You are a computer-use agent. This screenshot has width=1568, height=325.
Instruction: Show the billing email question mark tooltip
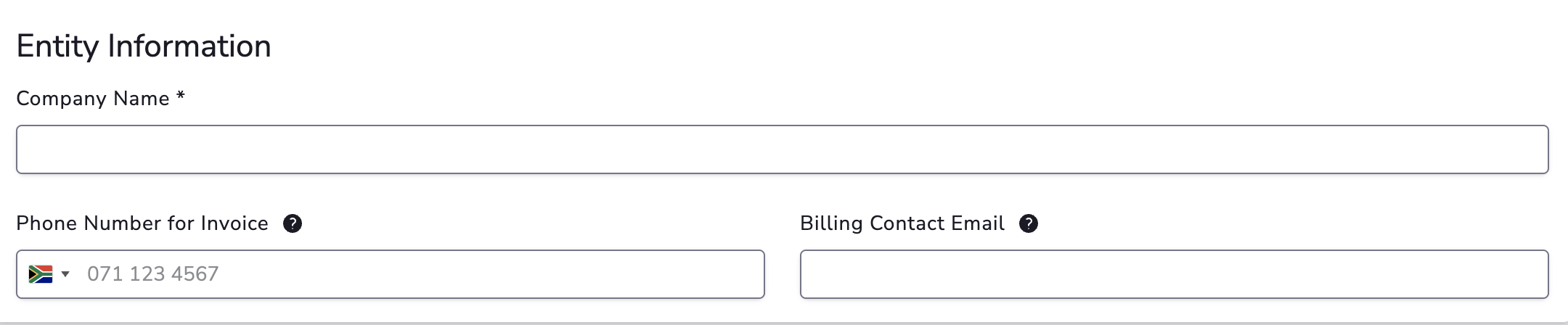coord(1028,223)
